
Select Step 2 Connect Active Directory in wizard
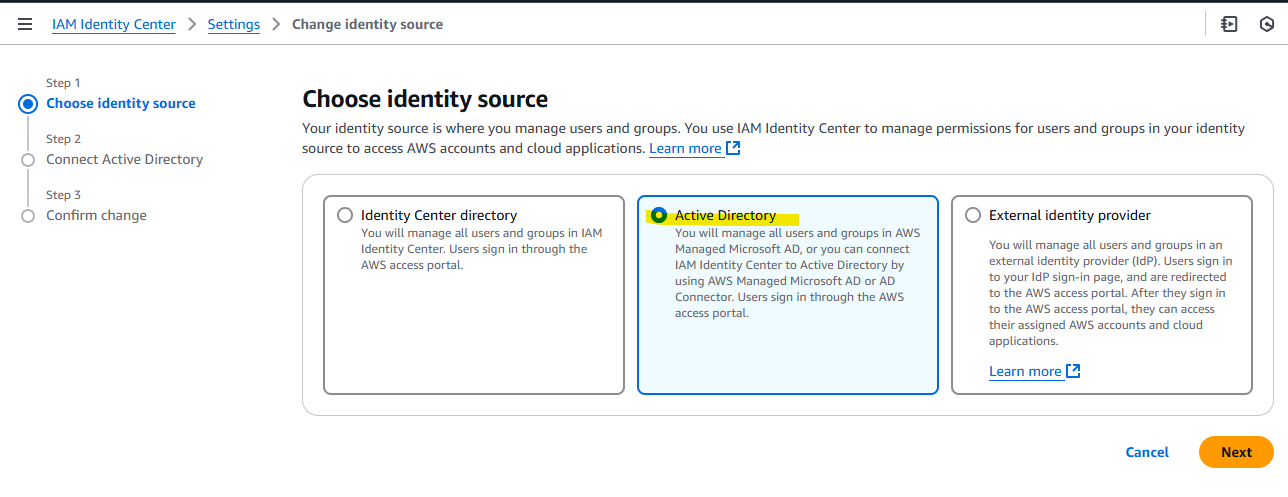[124, 159]
